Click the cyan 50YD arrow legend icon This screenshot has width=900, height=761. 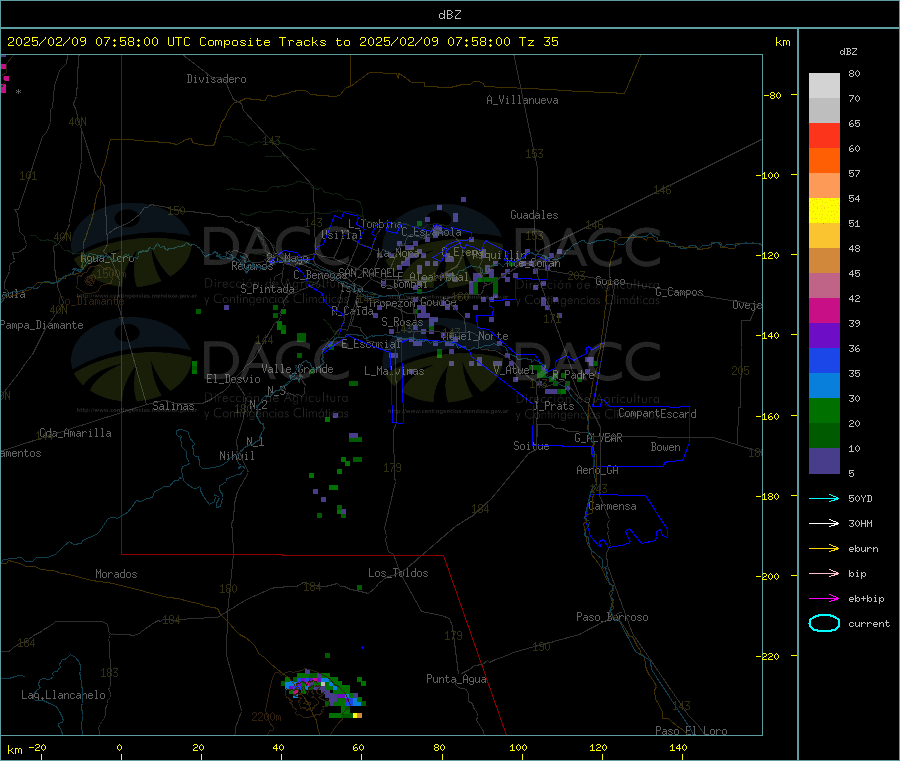(824, 498)
